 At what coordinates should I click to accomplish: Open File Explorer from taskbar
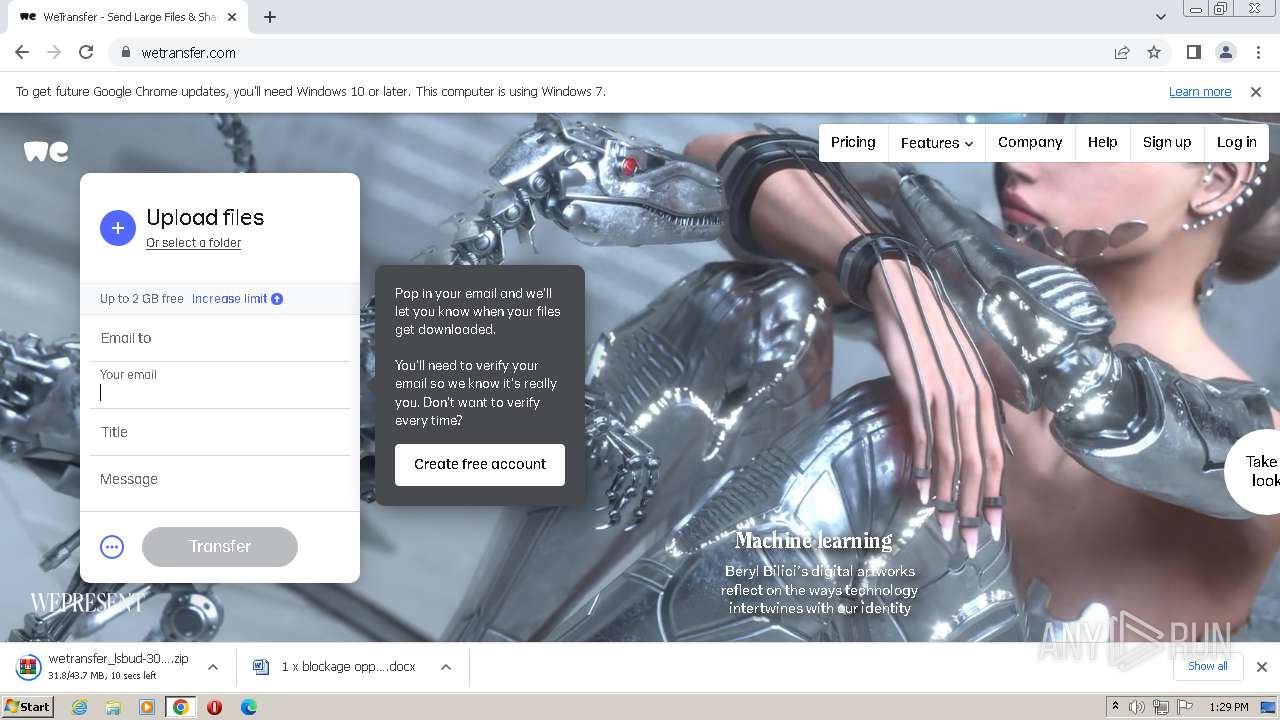point(113,707)
